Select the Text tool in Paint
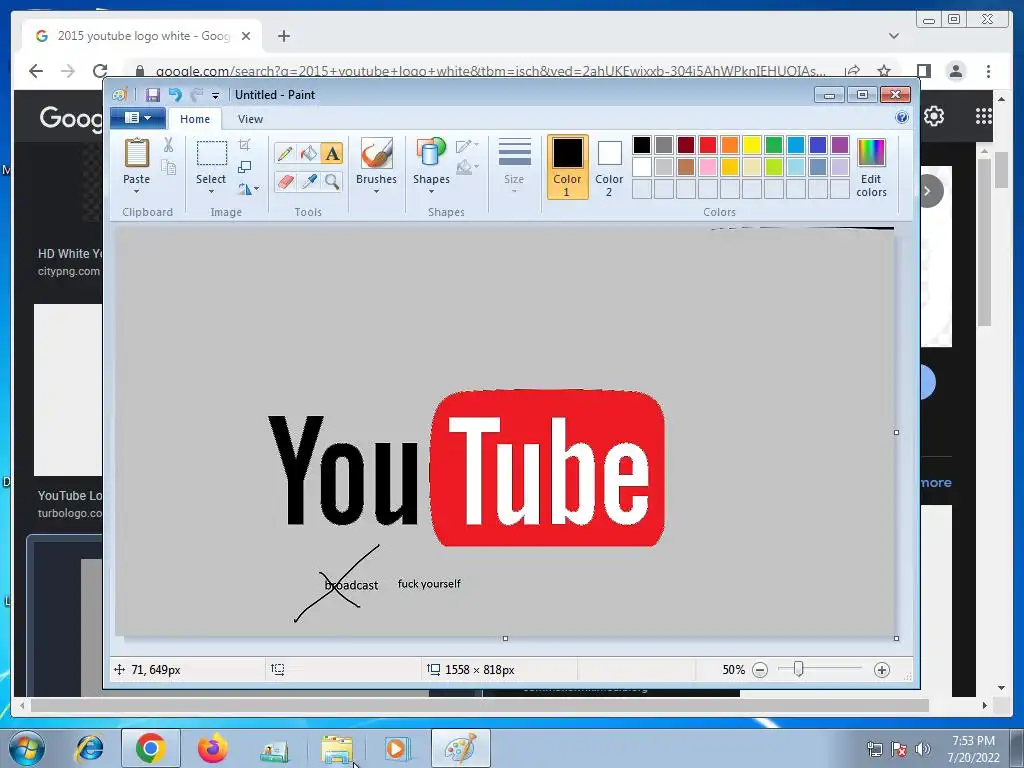 click(x=332, y=153)
